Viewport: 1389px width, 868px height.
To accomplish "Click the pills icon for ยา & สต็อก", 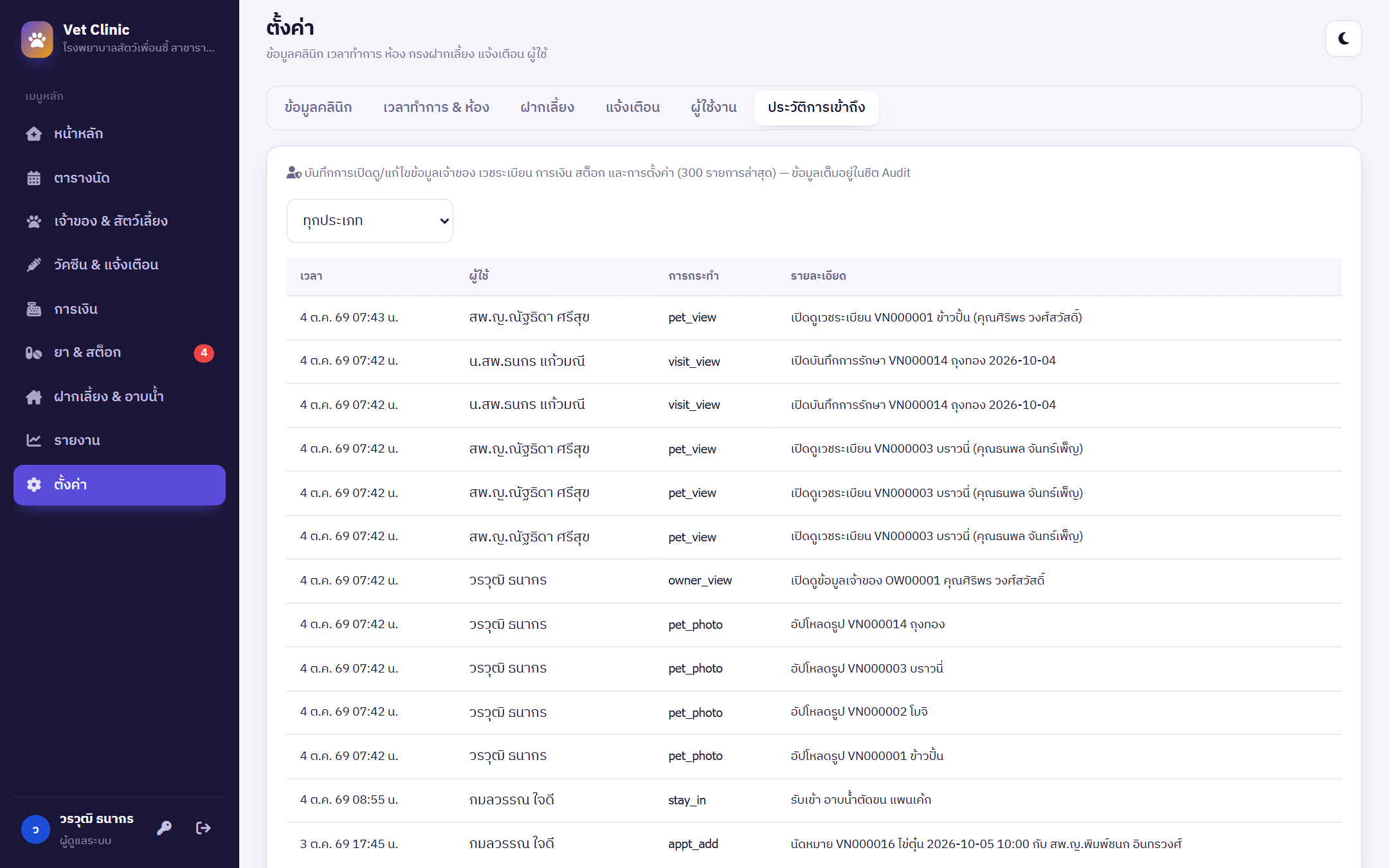I will tap(34, 353).
